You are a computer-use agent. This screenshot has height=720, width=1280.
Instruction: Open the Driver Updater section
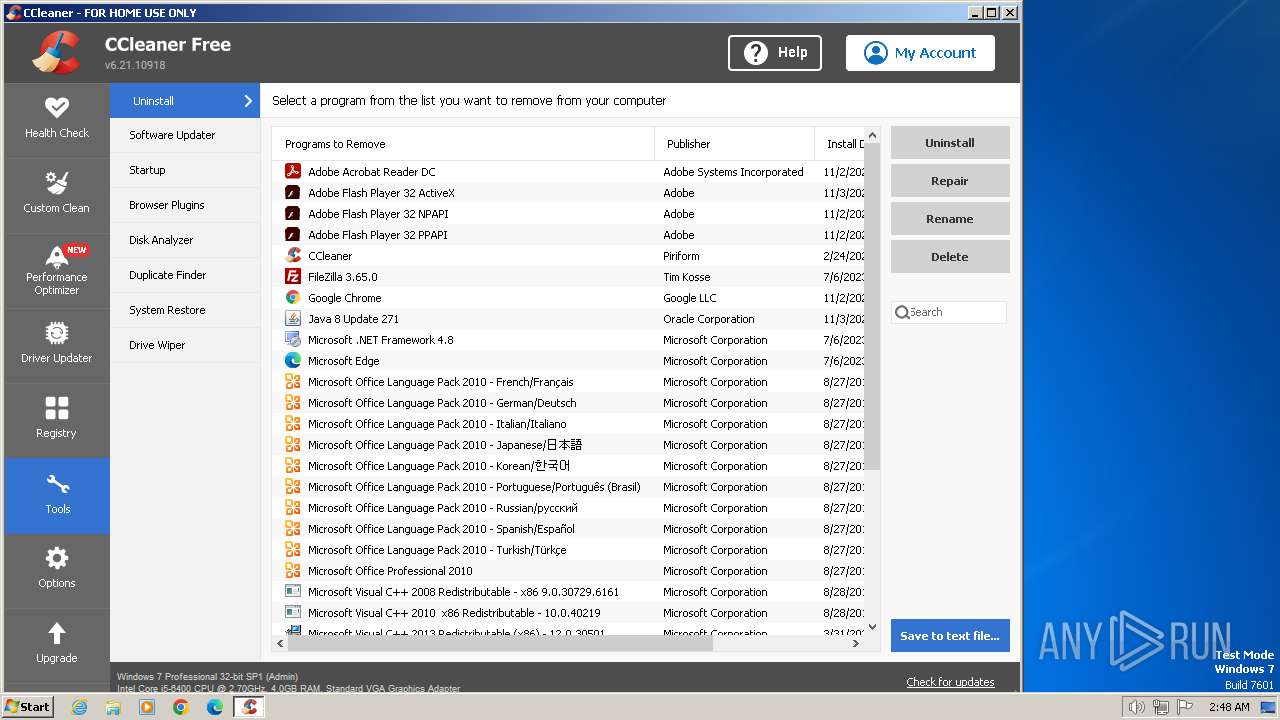tap(57, 345)
